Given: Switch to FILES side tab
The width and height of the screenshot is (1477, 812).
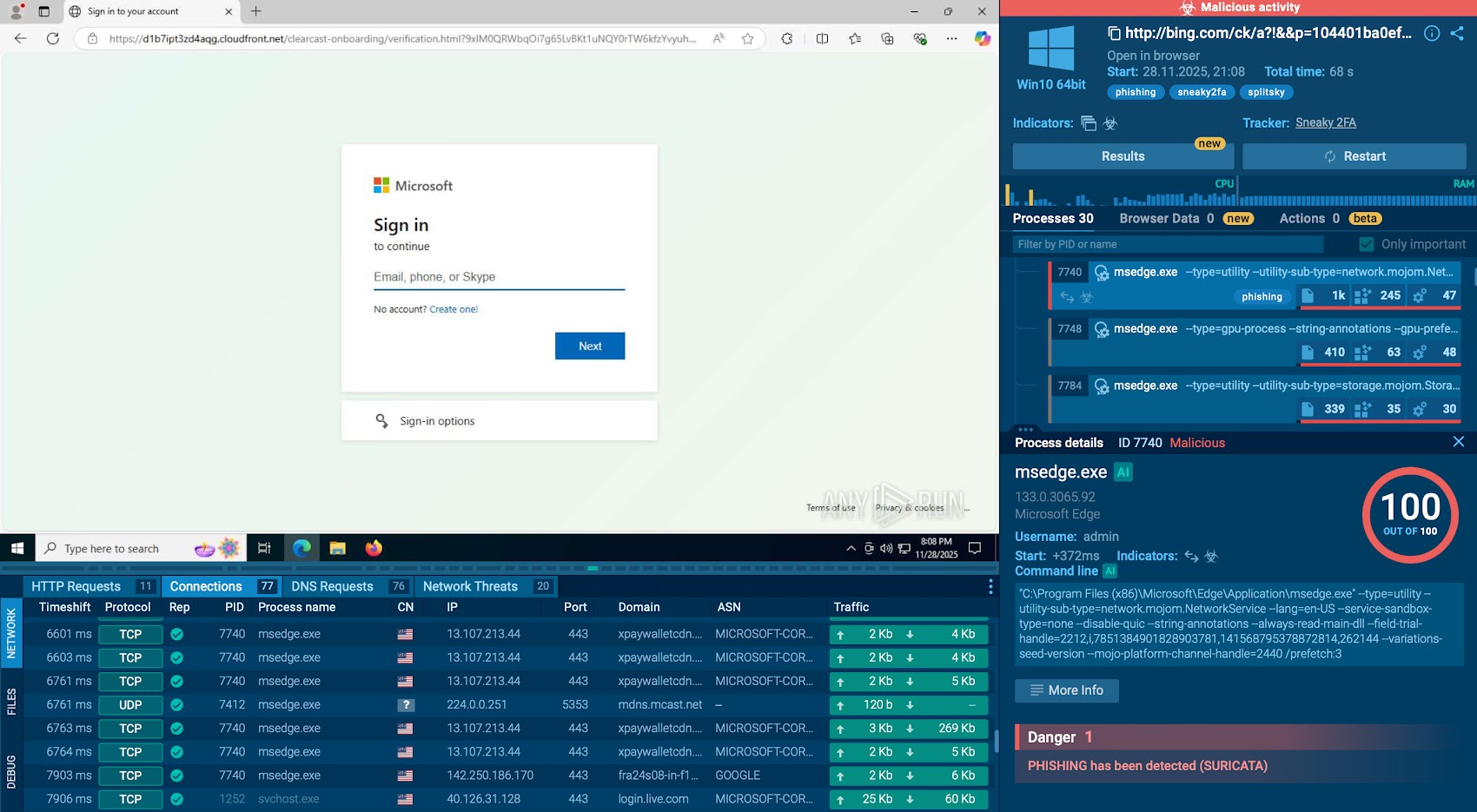Looking at the screenshot, I should (x=11, y=702).
